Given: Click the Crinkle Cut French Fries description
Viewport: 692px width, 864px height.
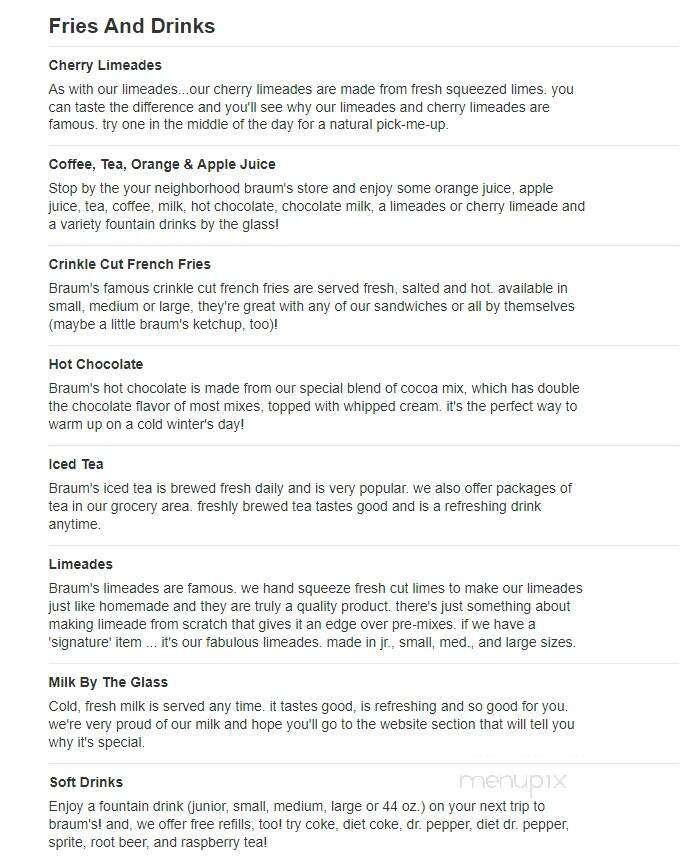Looking at the screenshot, I should click(312, 306).
